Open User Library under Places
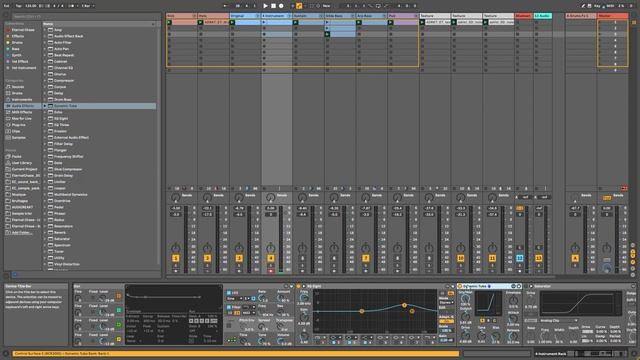The height and width of the screenshot is (360, 640). [22, 163]
